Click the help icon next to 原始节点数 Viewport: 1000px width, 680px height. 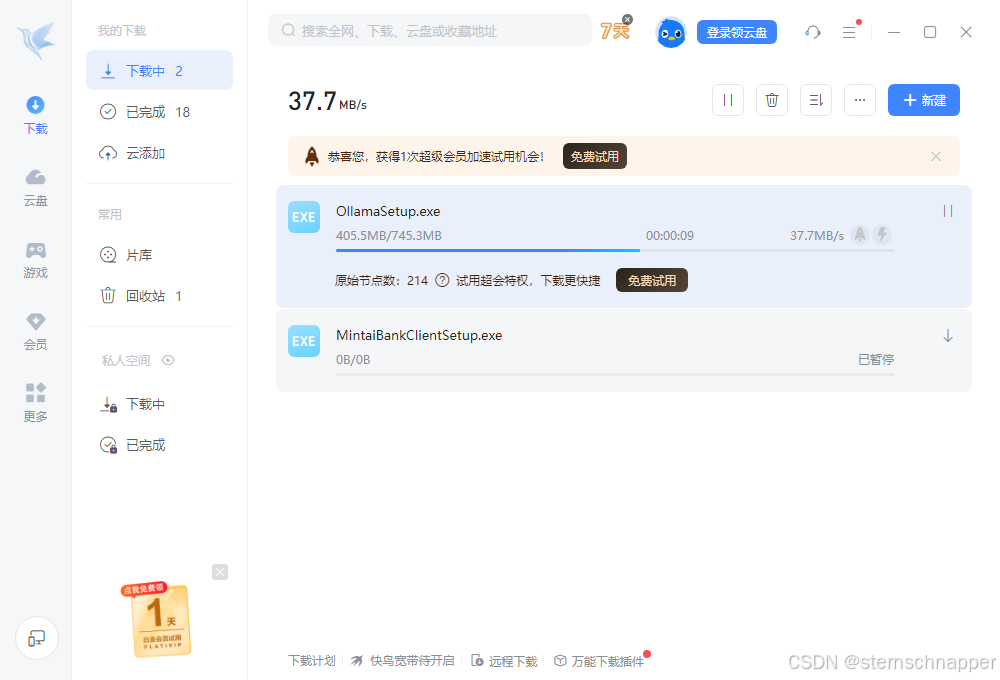pyautogui.click(x=442, y=281)
